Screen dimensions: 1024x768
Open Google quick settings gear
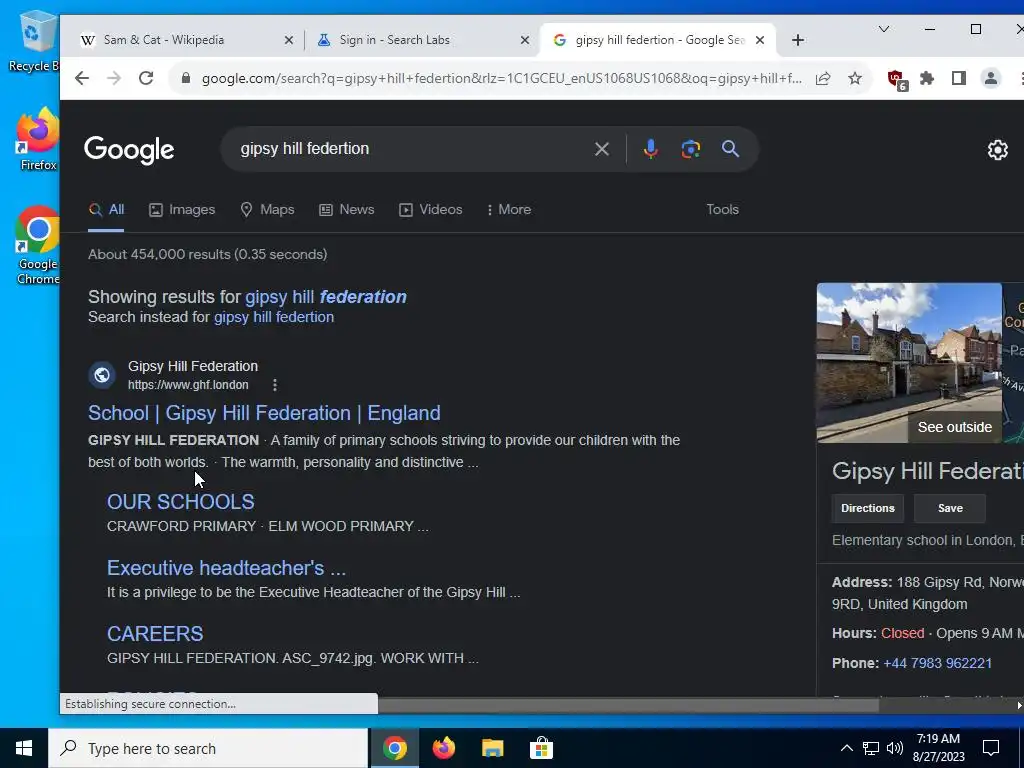click(x=997, y=150)
